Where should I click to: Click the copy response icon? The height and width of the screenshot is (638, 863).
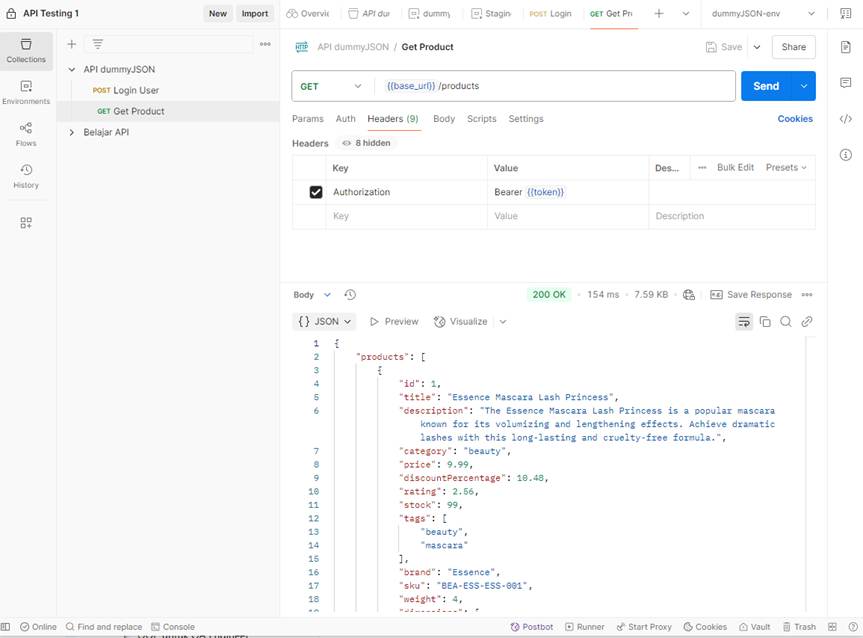pyautogui.click(x=765, y=322)
